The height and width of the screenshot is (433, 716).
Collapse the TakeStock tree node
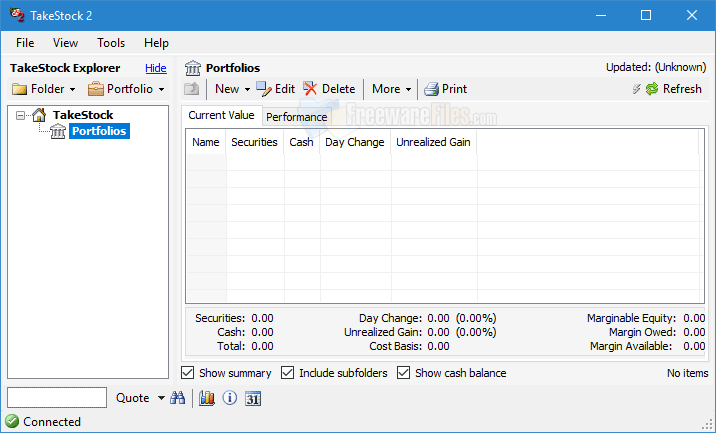pos(20,115)
